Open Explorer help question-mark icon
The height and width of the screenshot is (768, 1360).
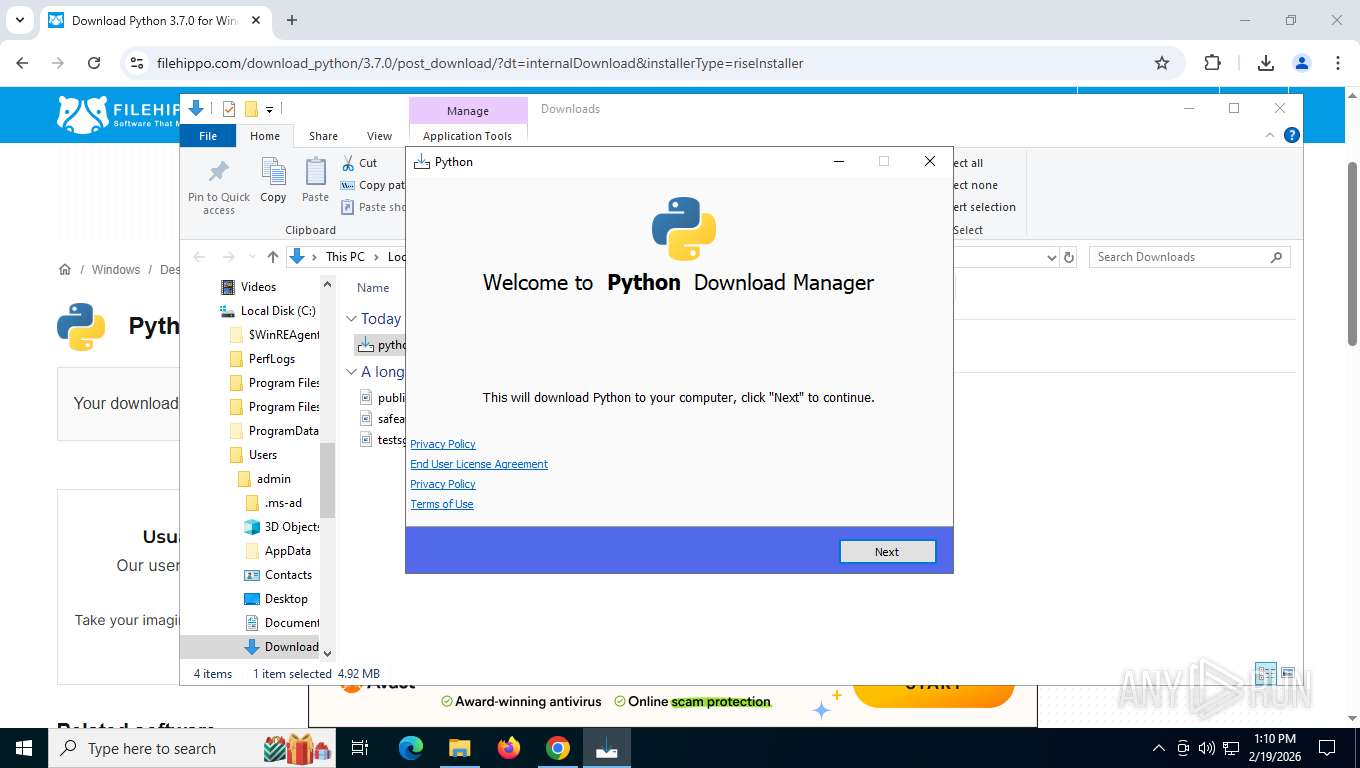(x=1292, y=135)
